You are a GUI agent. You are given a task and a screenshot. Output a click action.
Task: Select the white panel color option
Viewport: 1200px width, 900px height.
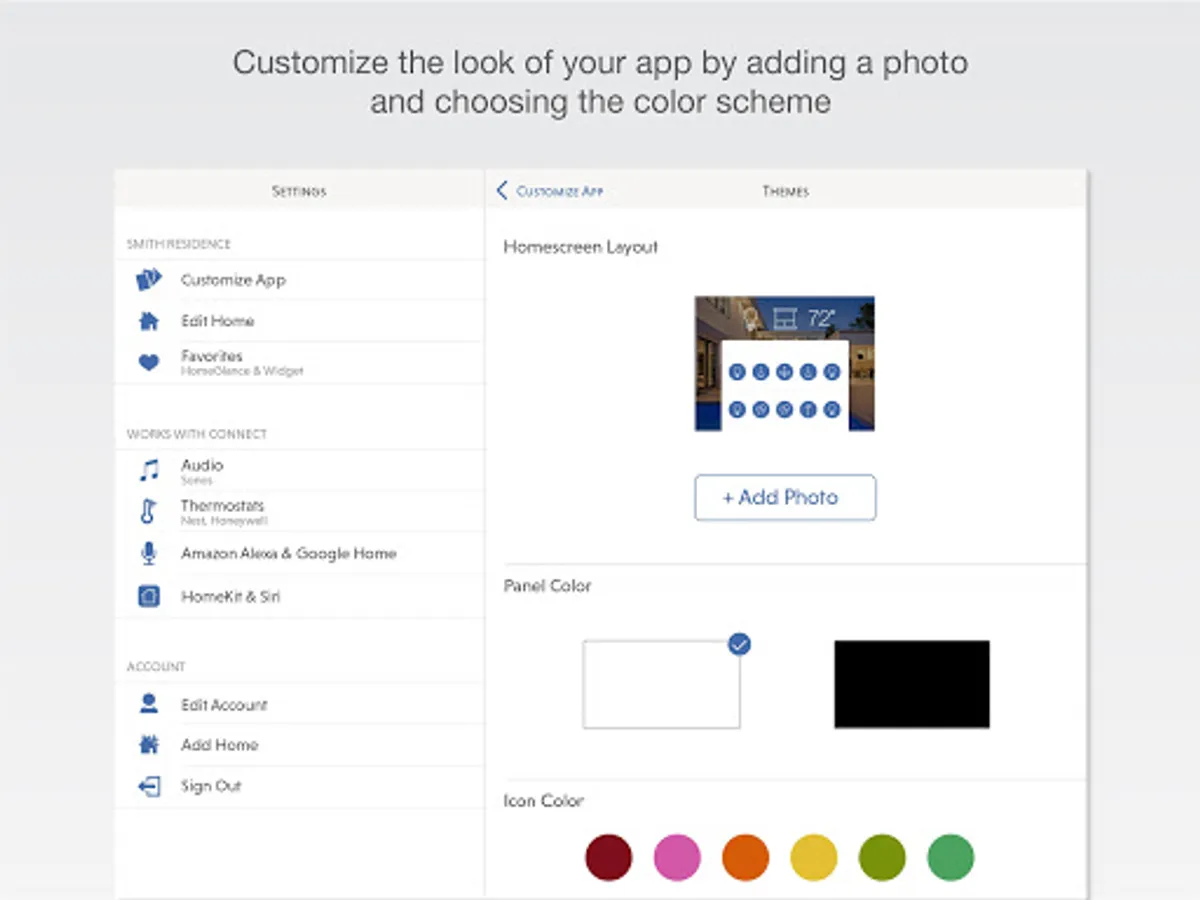point(661,684)
